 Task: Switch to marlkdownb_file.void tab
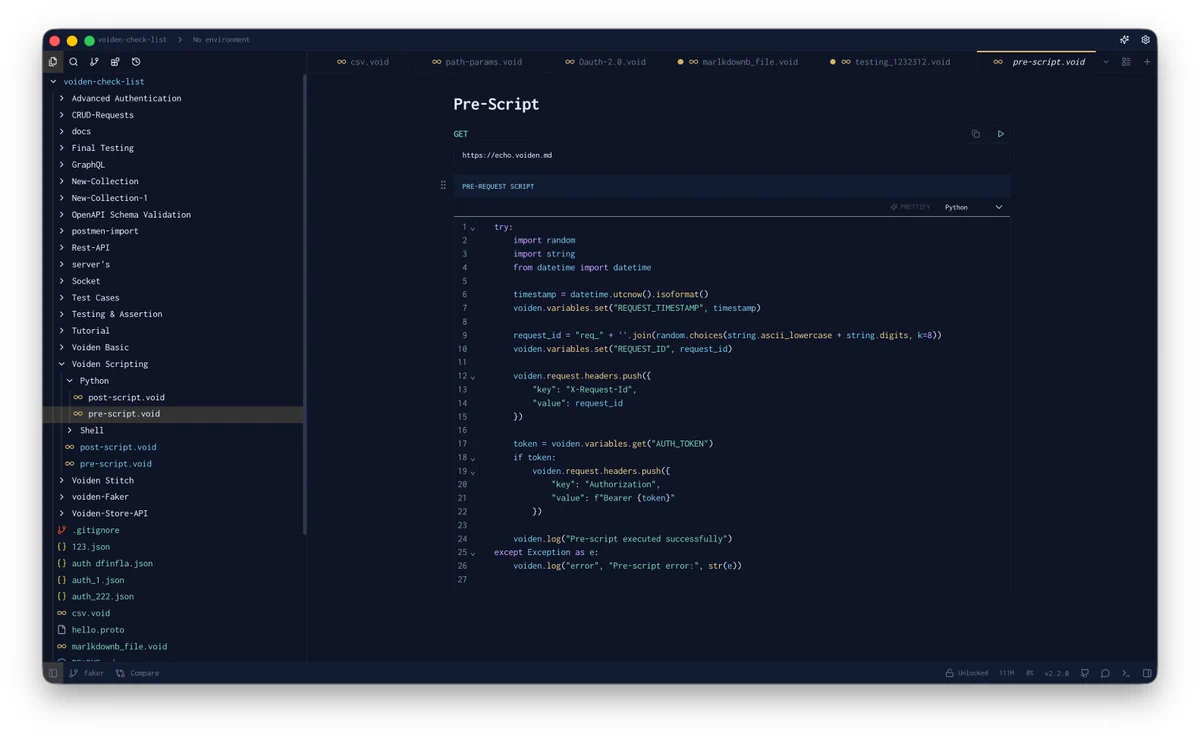(738, 62)
